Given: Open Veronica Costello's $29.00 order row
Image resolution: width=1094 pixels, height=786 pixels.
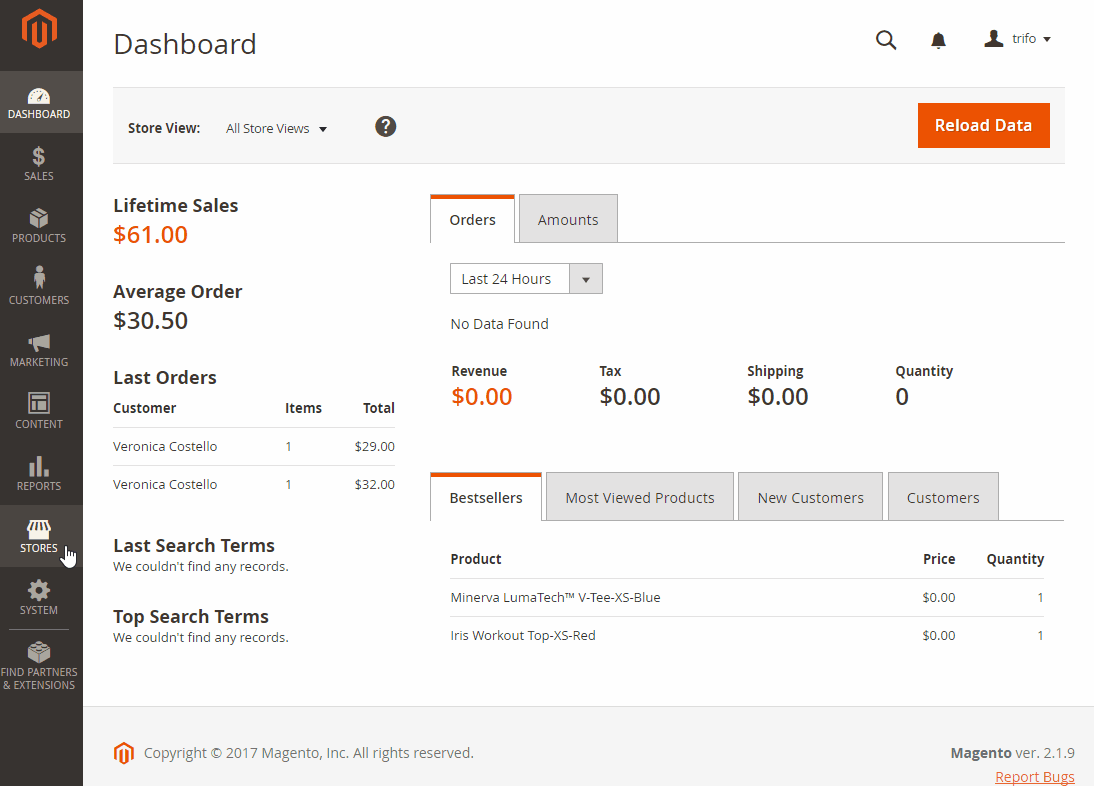Looking at the screenshot, I should click(x=254, y=446).
